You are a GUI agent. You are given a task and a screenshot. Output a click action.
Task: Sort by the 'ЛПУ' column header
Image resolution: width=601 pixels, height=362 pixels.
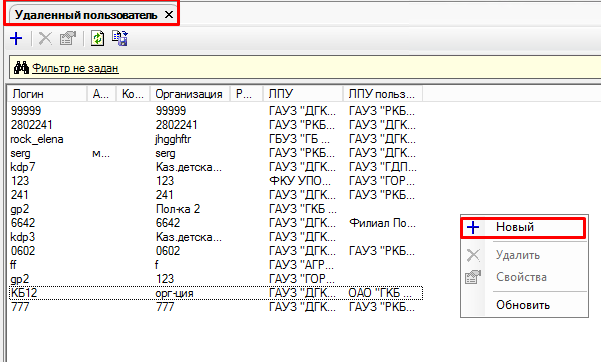pyautogui.click(x=303, y=94)
